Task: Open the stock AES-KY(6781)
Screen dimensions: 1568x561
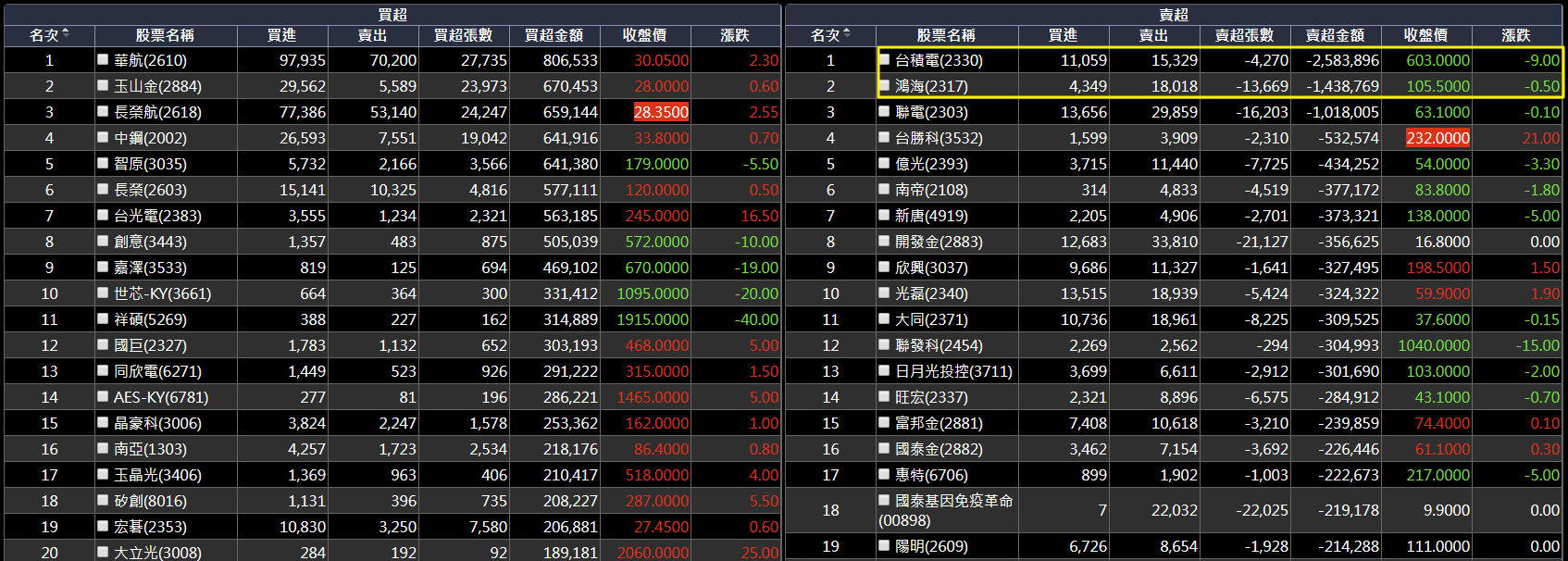Action: click(161, 397)
